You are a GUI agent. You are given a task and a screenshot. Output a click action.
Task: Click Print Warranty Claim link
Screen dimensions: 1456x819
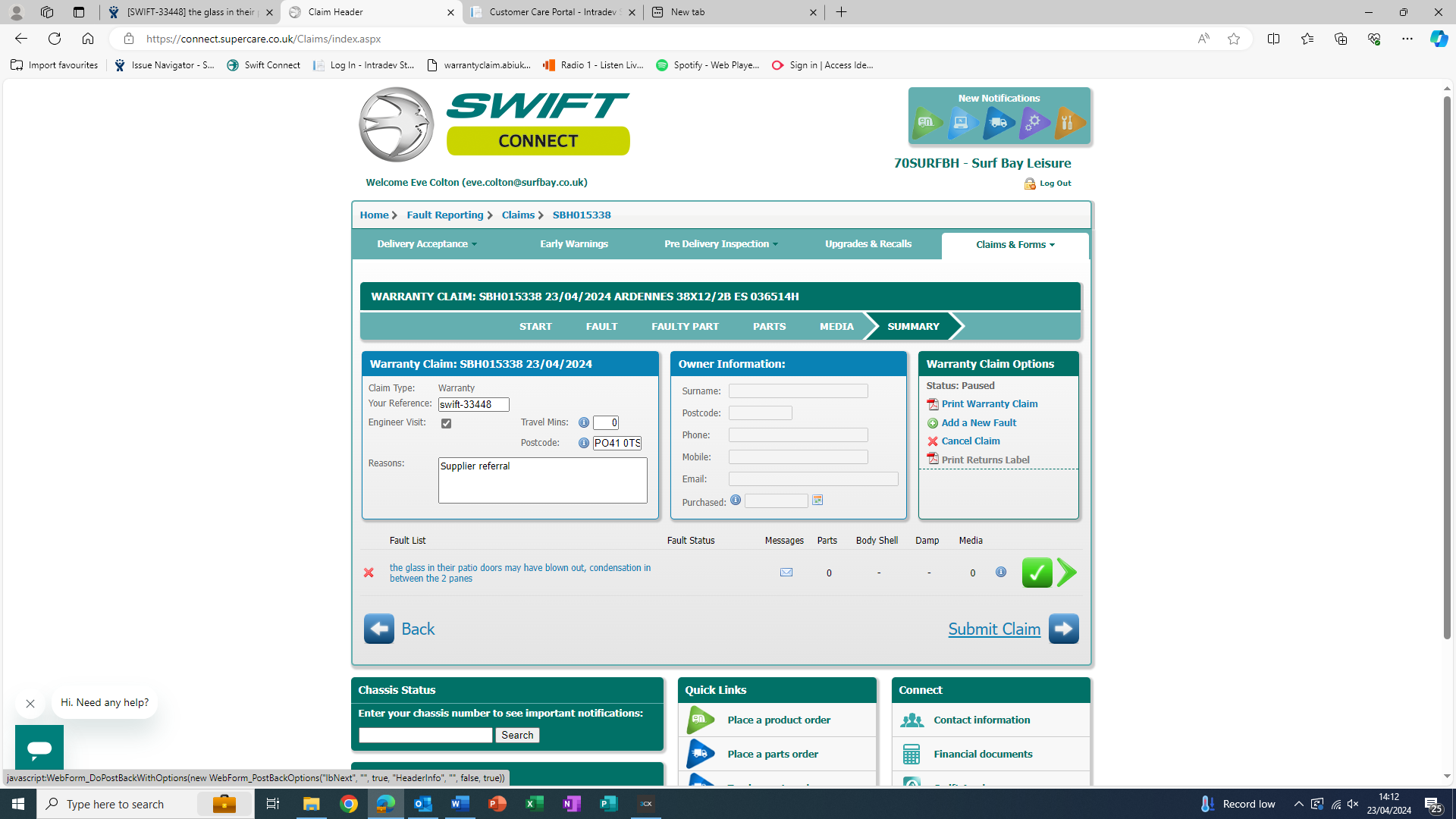[989, 404]
